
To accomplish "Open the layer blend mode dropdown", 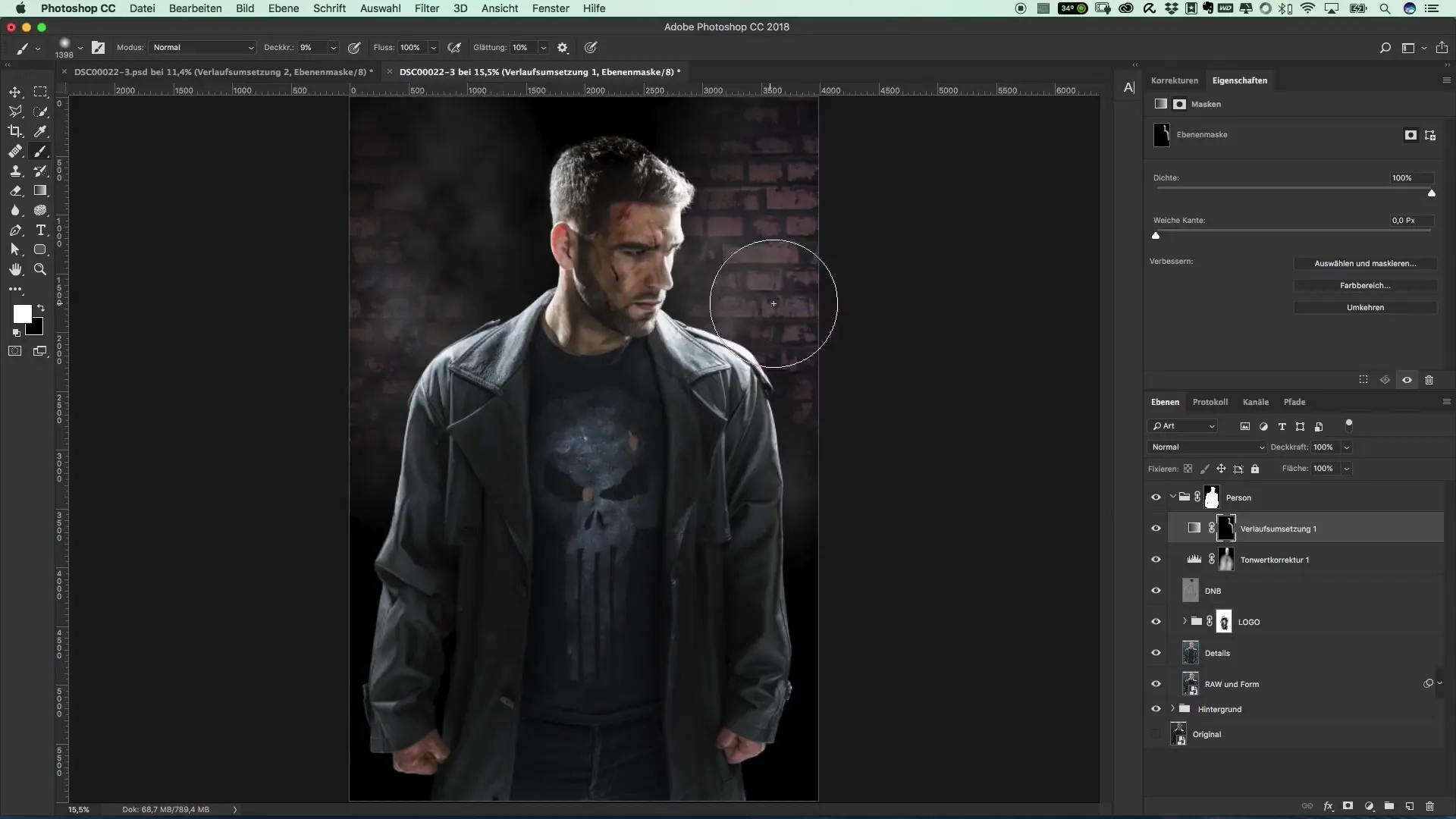I will [x=1207, y=447].
